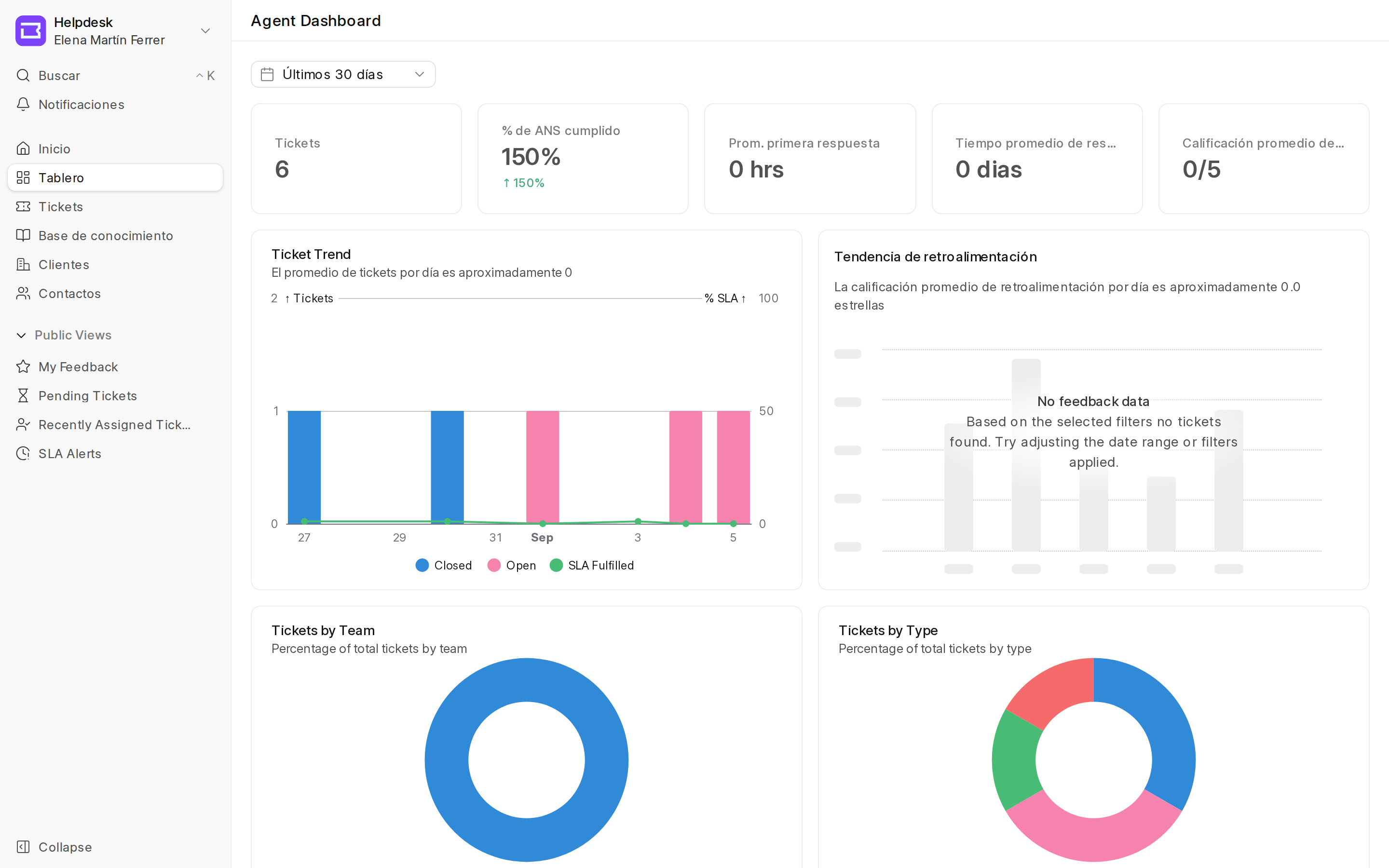This screenshot has width=1389, height=868.
Task: Collapse the Public Views section chevron
Action: click(x=21, y=335)
